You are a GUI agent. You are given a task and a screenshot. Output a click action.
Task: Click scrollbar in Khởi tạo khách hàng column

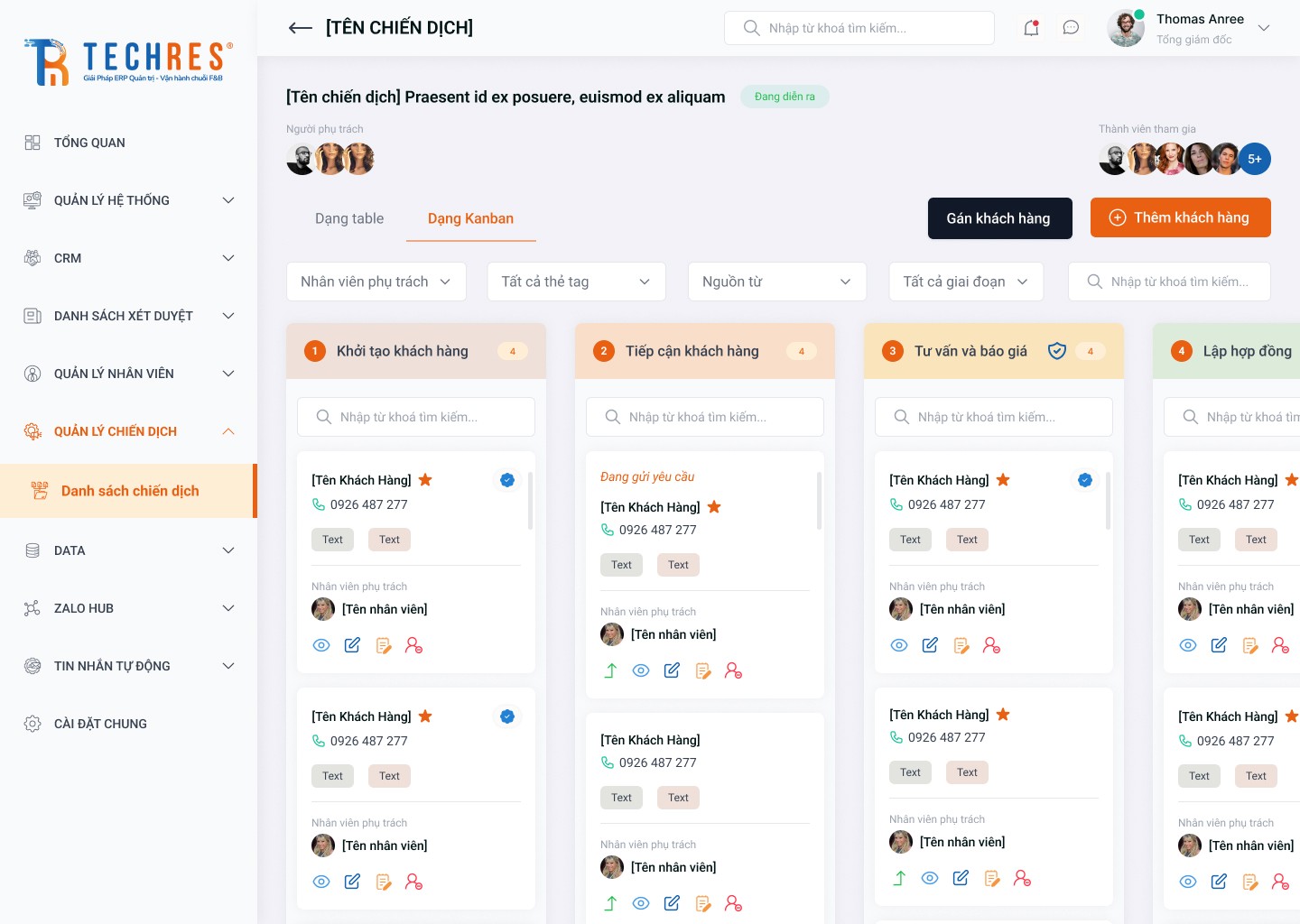point(530,500)
